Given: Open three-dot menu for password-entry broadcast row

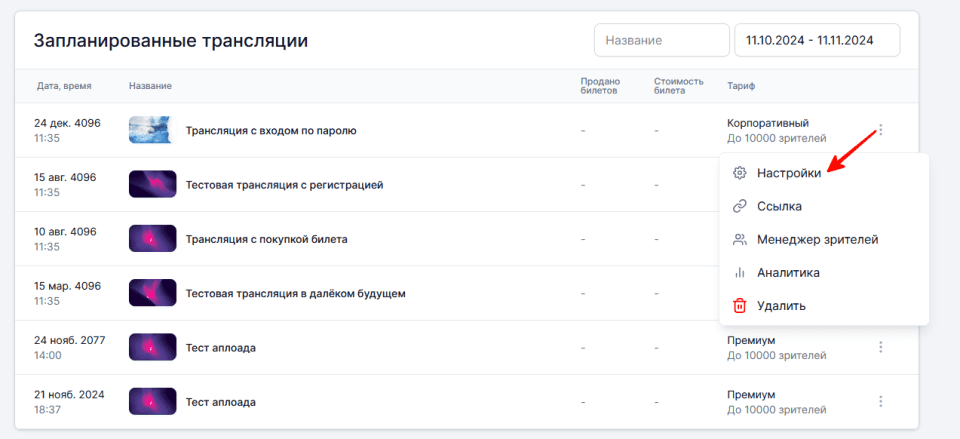Looking at the screenshot, I should coord(881,130).
